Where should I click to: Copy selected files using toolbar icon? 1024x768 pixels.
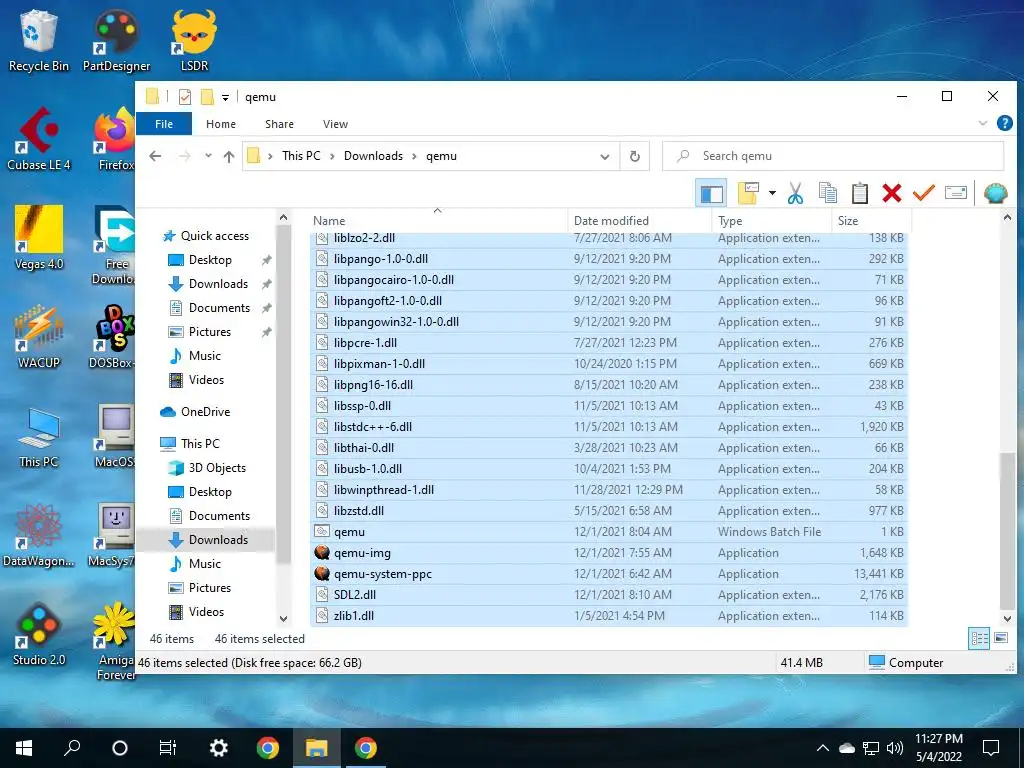pos(827,193)
